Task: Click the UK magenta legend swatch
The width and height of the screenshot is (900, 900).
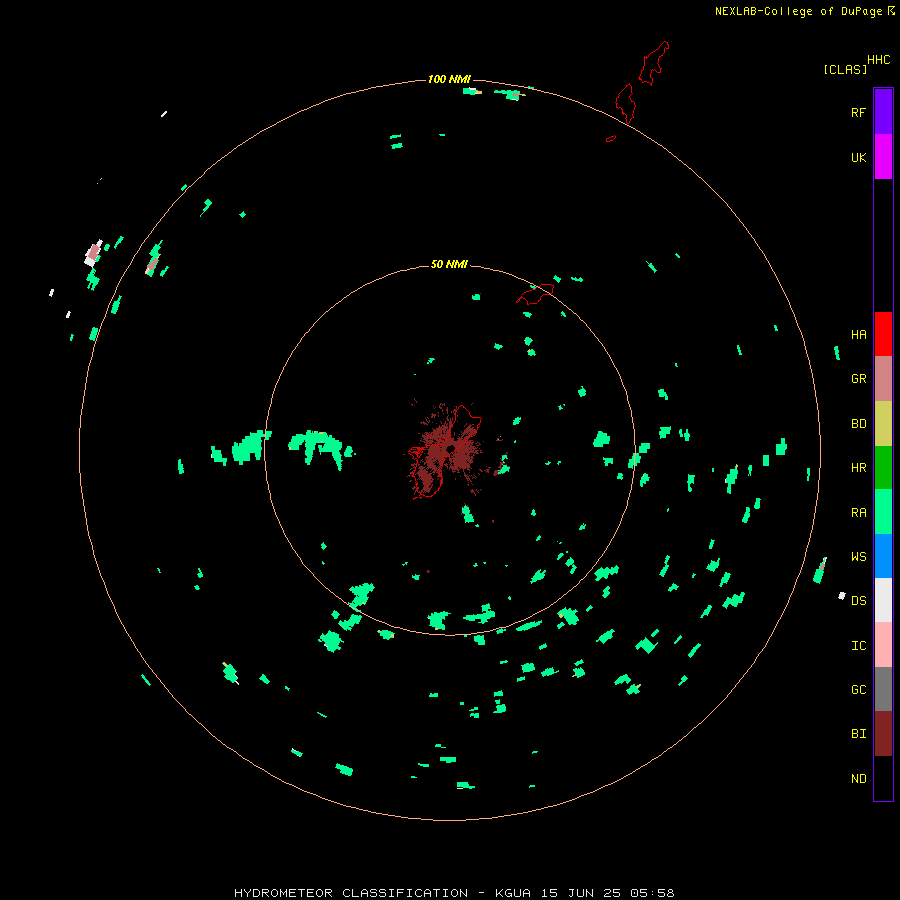Action: tap(883, 157)
